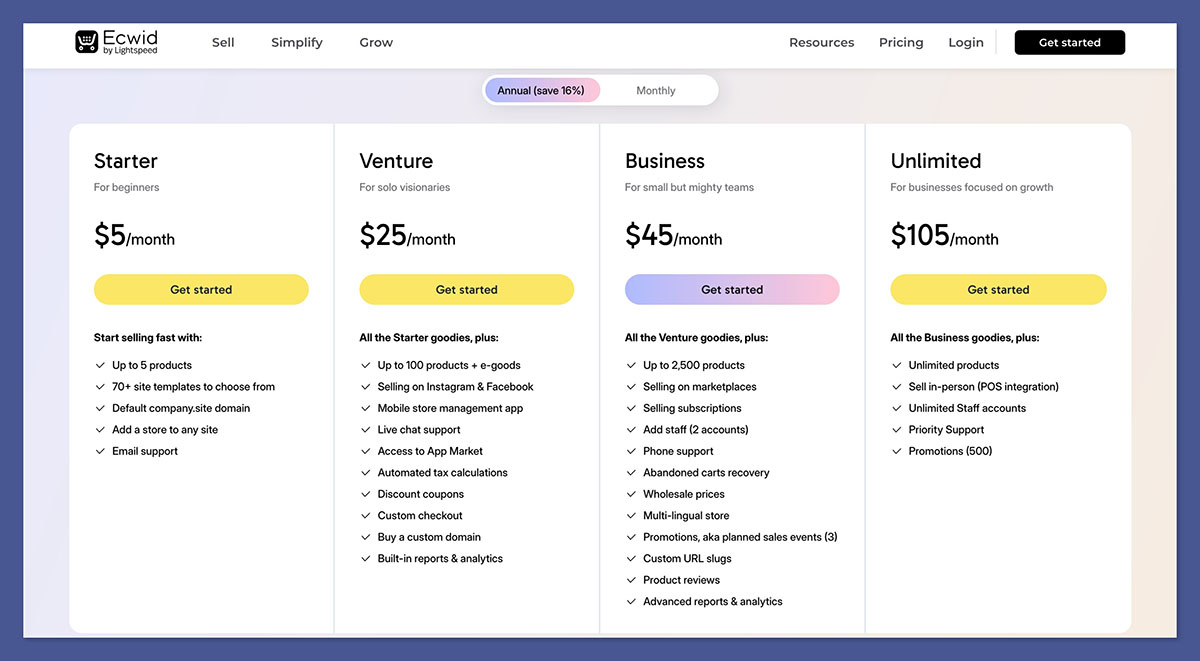Click the checkmark next to "Email support"
Screen dimensions: 1200x661
100,451
